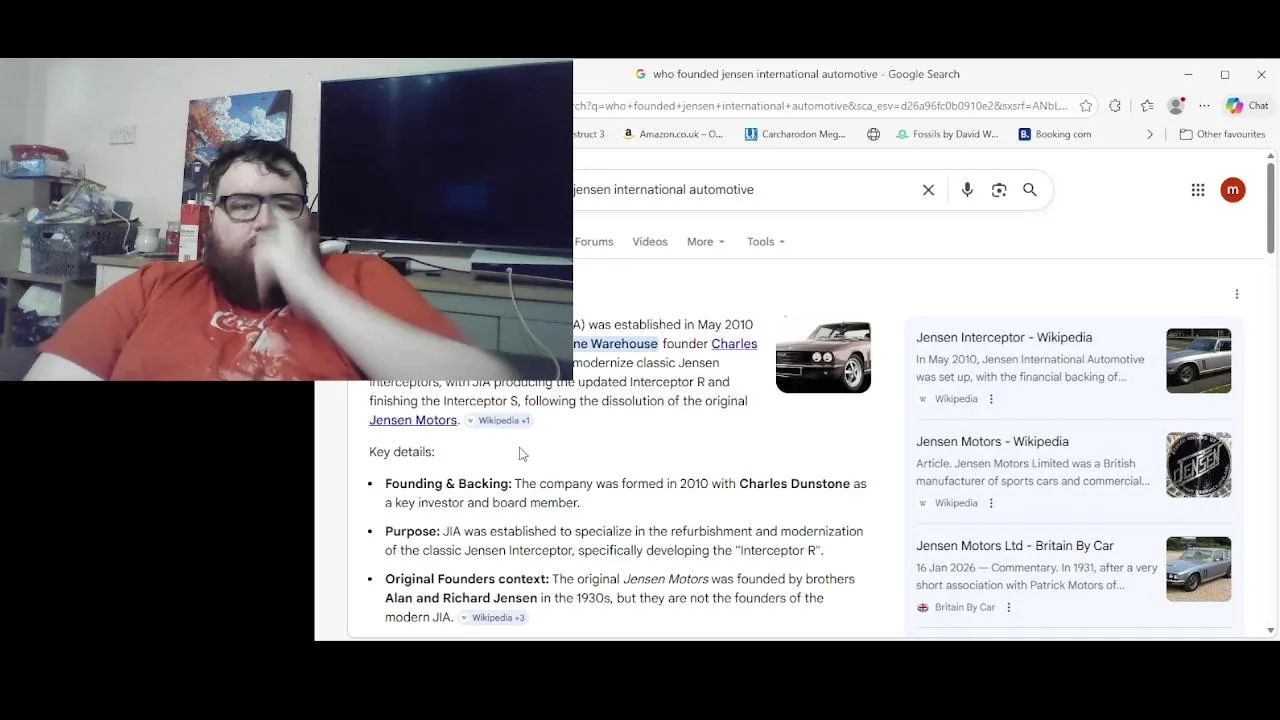
Task: Open AI overview three-dot options menu
Action: tap(1237, 294)
